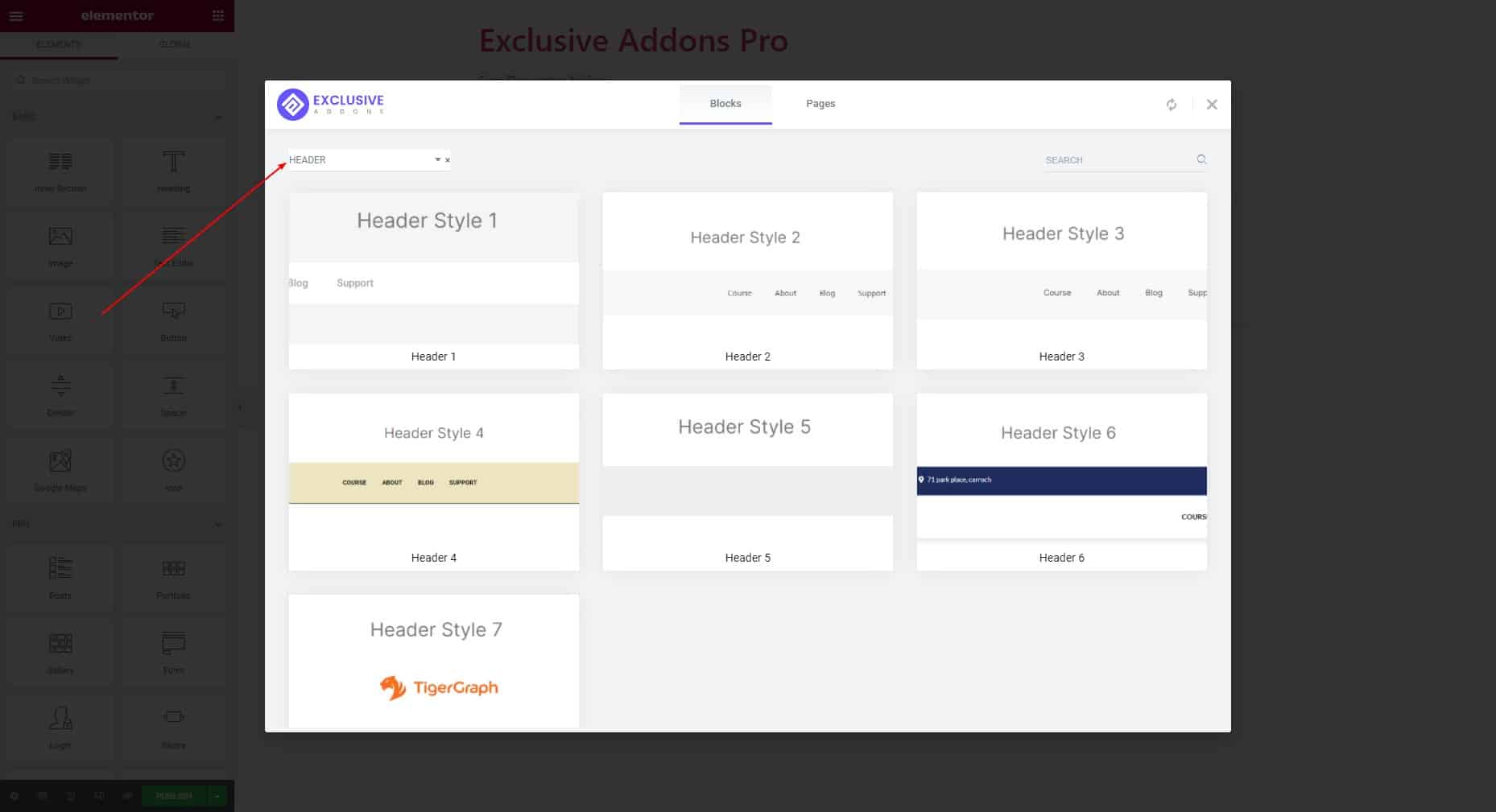1496x812 pixels.
Task: Open the History icon in footer
Action: [x=71, y=796]
